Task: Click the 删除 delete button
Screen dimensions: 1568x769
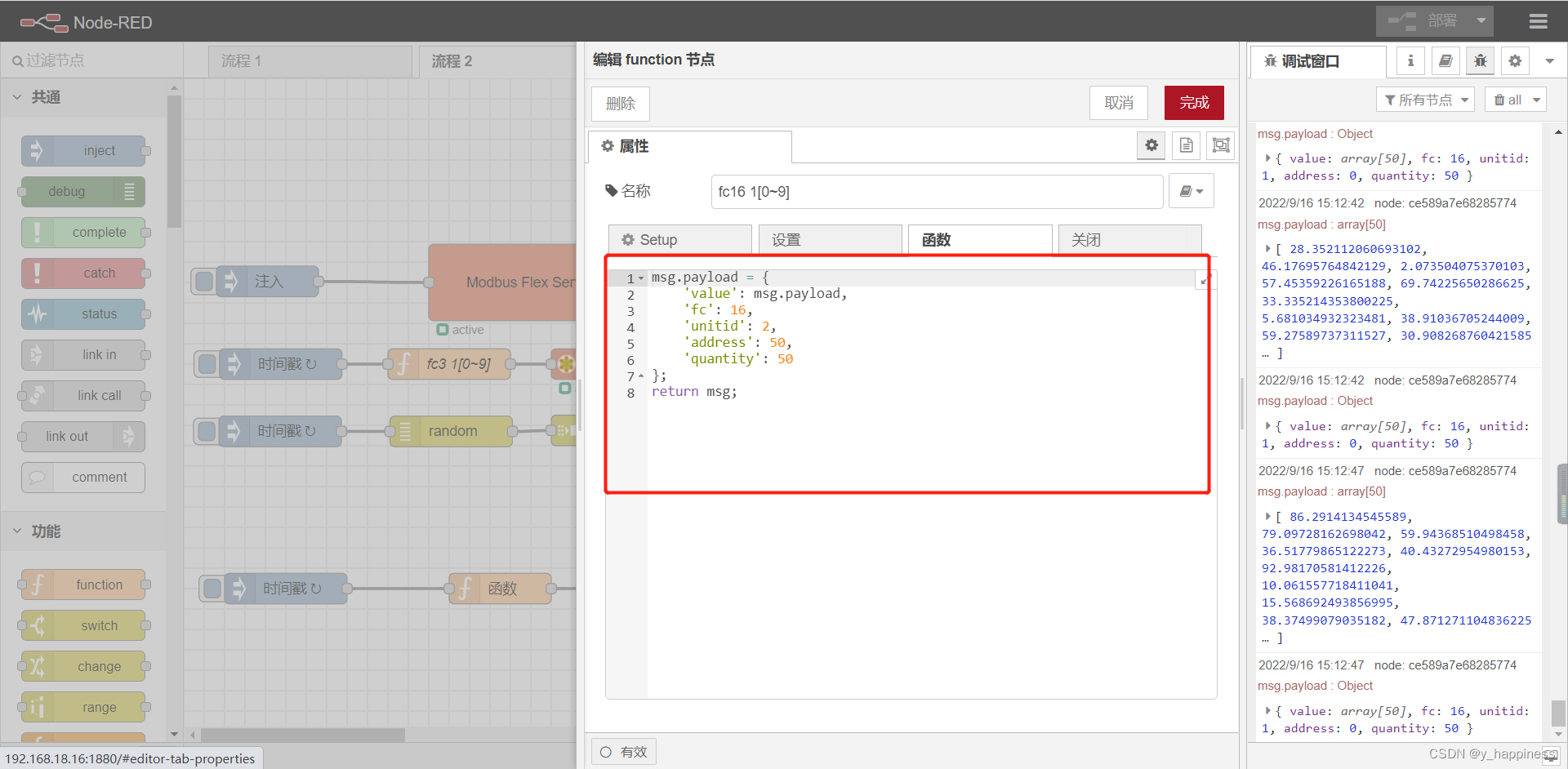Action: point(621,104)
